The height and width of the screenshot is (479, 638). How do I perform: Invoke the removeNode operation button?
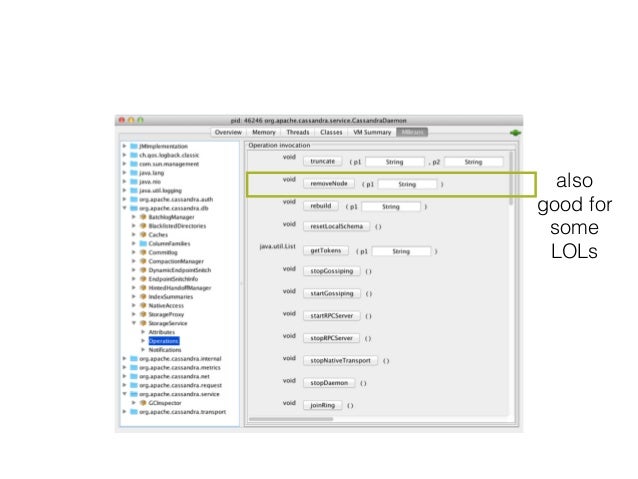pyautogui.click(x=329, y=184)
